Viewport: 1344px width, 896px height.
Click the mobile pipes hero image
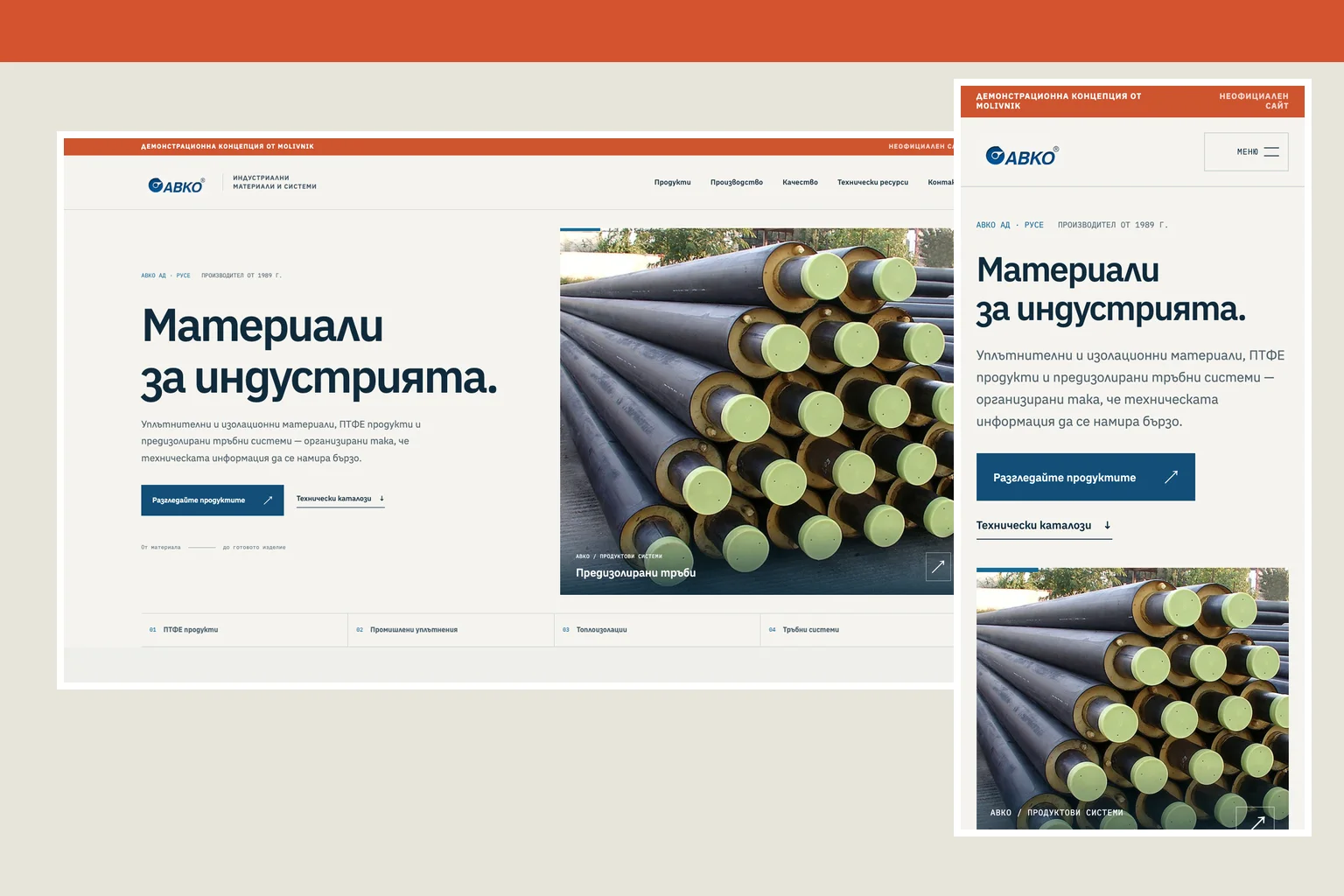pos(1132,698)
